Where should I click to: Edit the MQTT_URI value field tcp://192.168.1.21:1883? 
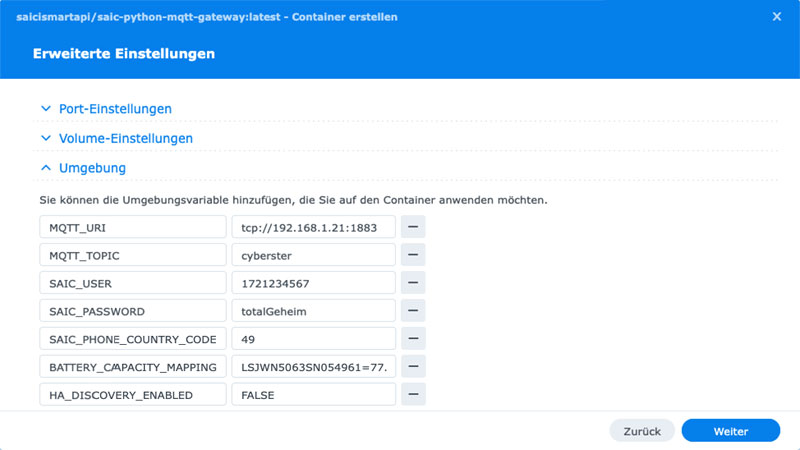(313, 227)
